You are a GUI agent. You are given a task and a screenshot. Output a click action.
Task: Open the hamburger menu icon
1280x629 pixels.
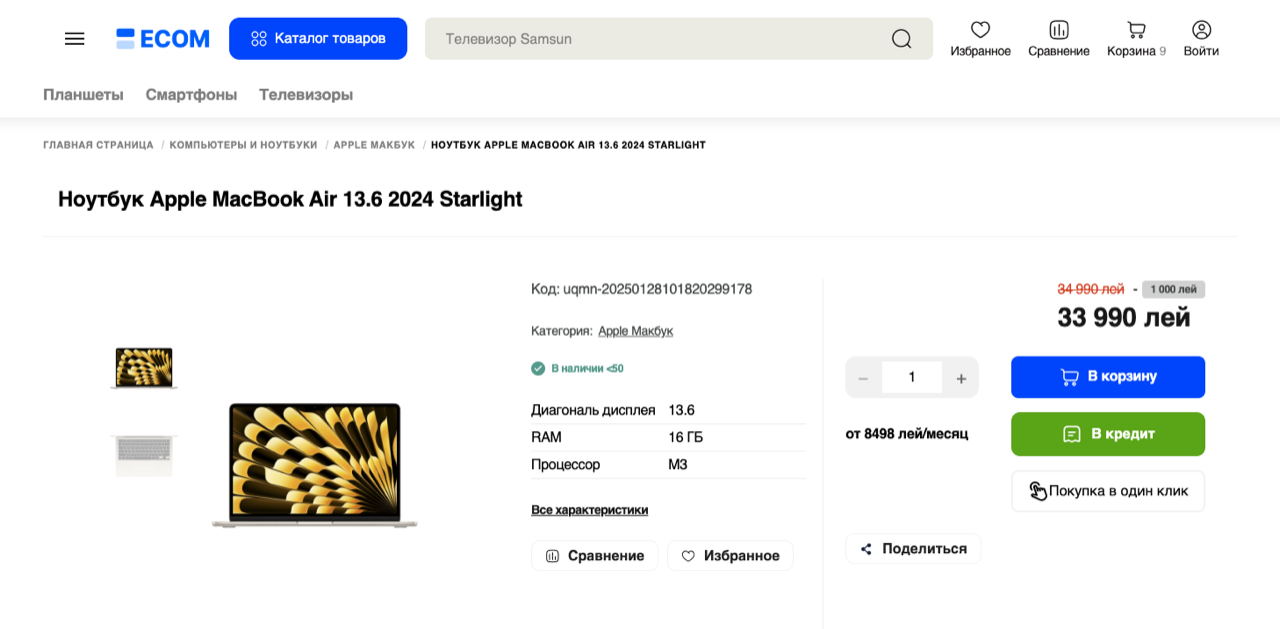coord(74,39)
